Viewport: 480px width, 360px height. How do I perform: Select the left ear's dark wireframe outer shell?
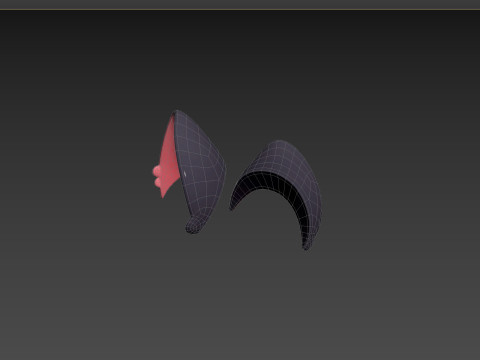click(201, 167)
